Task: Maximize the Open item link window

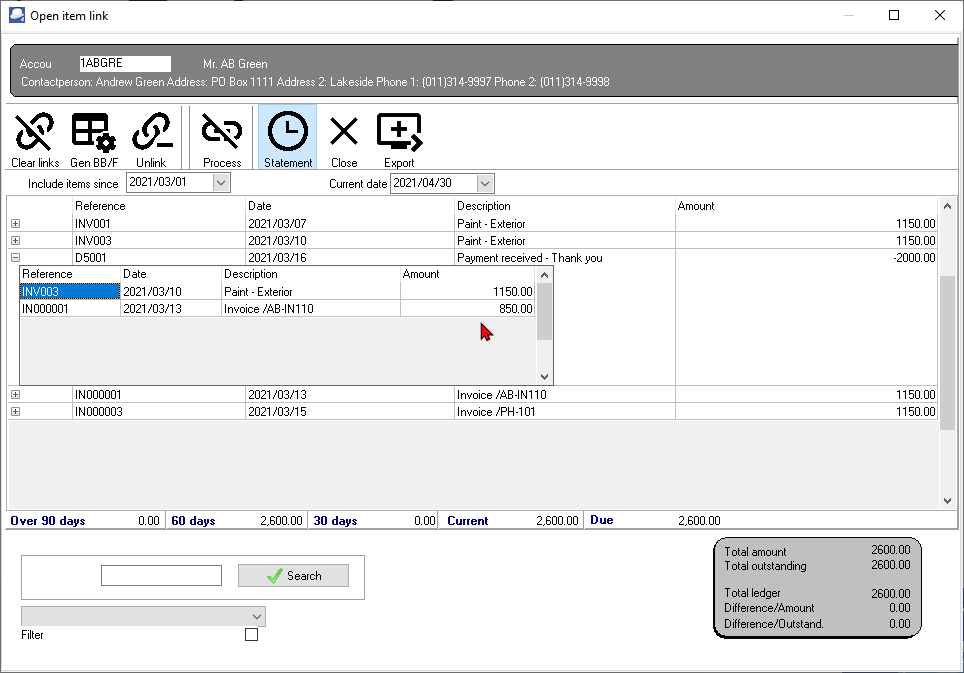Action: 894,15
